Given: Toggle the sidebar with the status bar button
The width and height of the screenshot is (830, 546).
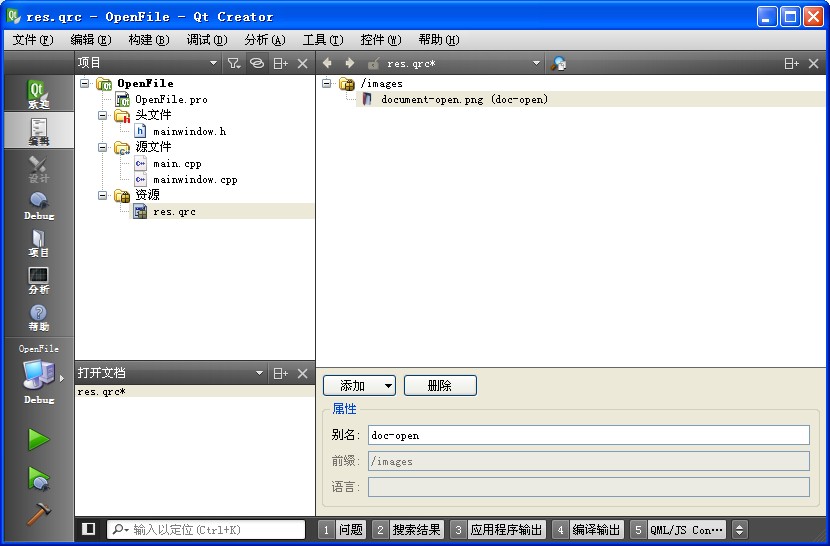Looking at the screenshot, I should tap(88, 529).
